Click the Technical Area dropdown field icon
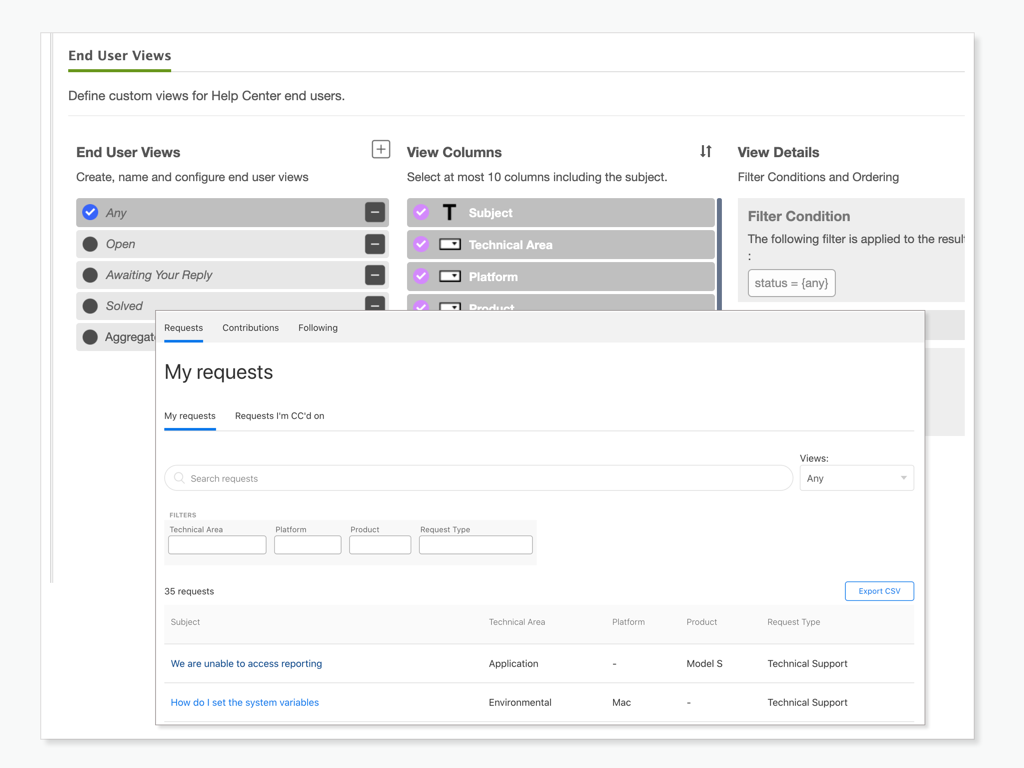The width and height of the screenshot is (1024, 768). (x=450, y=245)
